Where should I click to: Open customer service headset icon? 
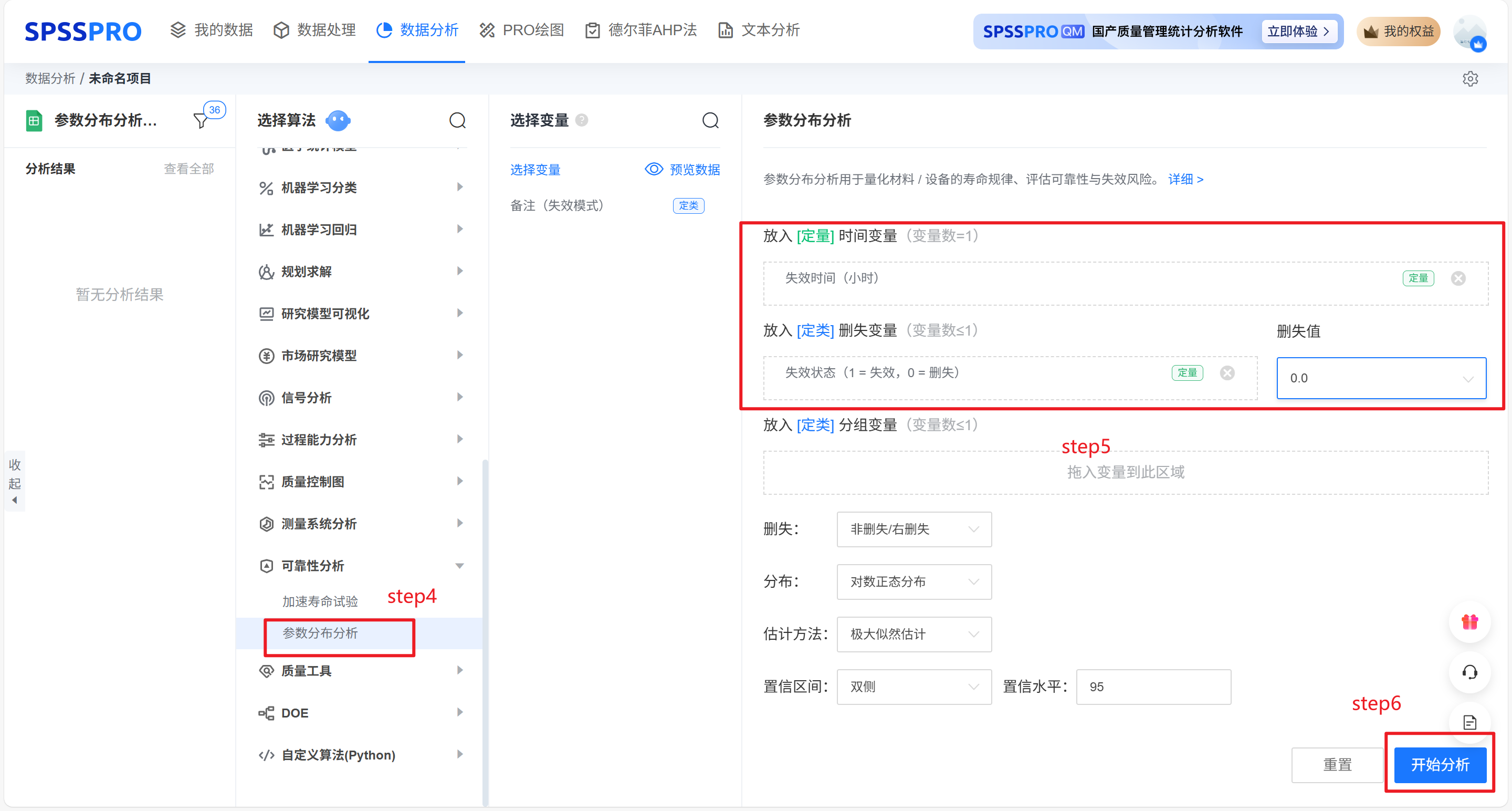[x=1470, y=672]
